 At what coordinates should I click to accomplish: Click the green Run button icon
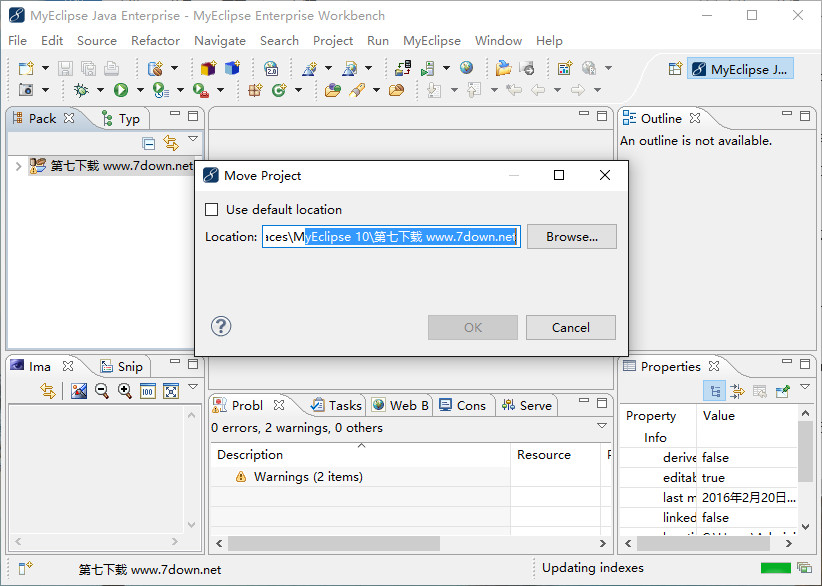(120, 90)
